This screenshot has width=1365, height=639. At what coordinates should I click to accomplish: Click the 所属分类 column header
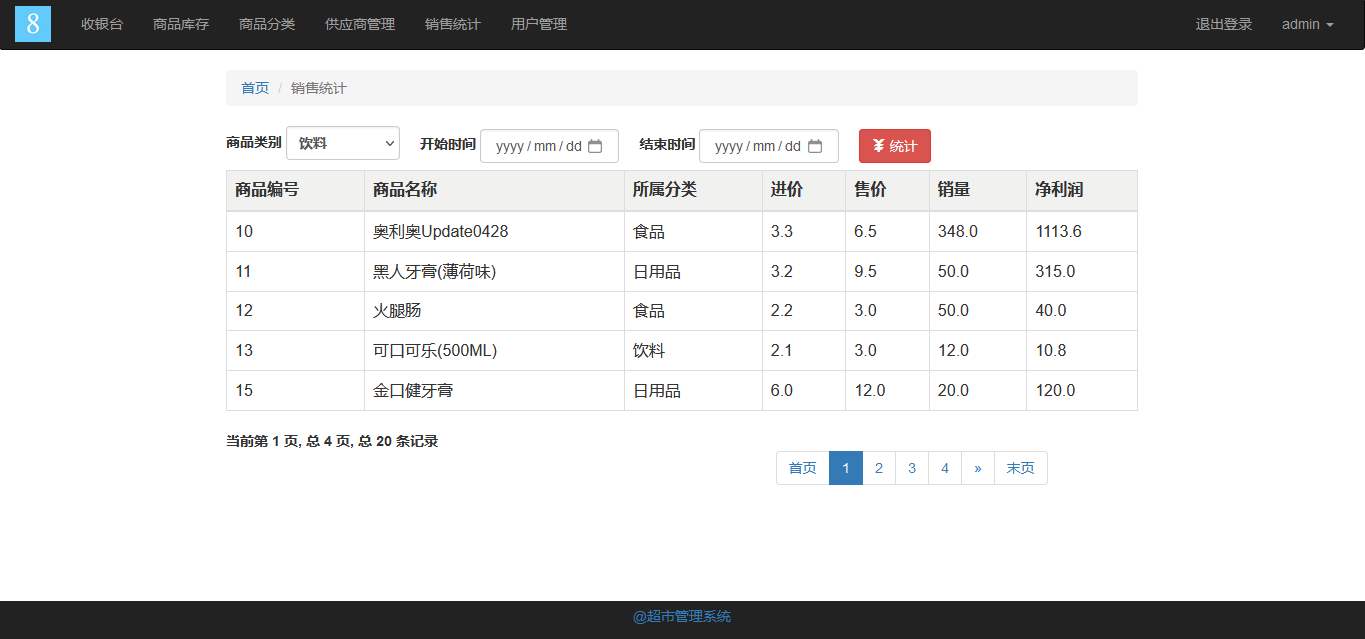[693, 190]
